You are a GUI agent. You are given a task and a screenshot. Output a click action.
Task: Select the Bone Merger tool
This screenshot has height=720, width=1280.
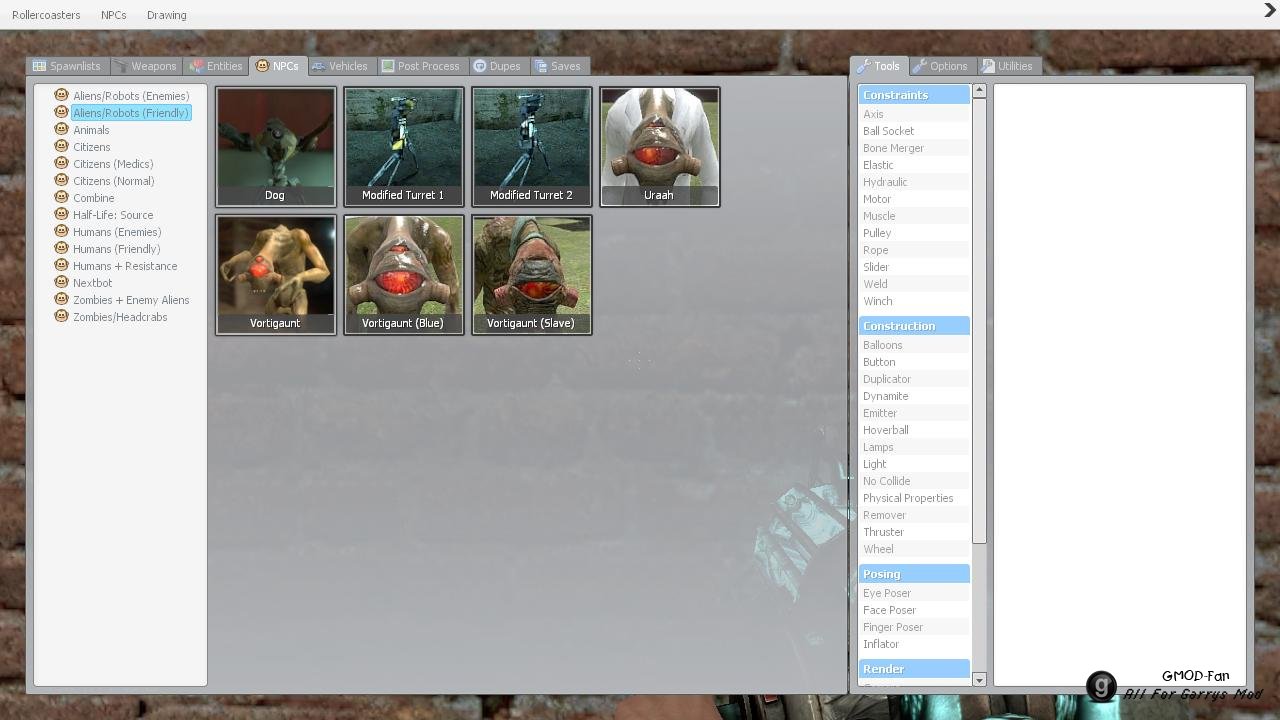914,148
